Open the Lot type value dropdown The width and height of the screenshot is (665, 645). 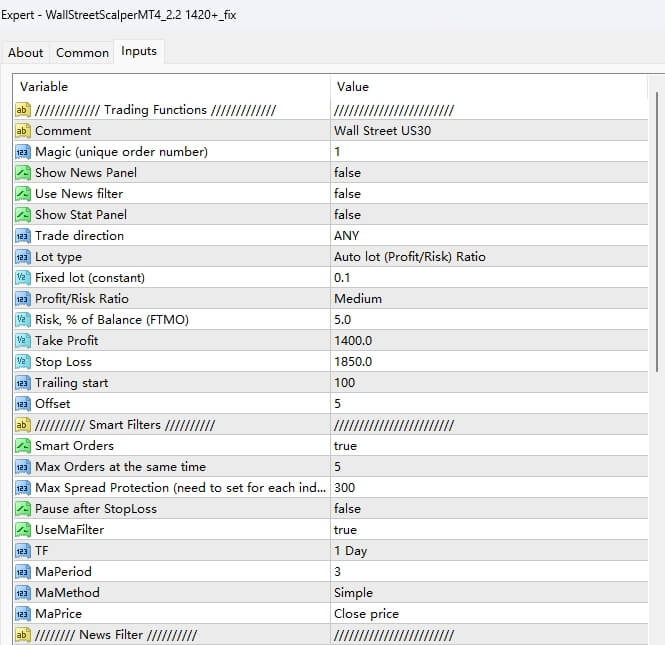[x=410, y=257]
